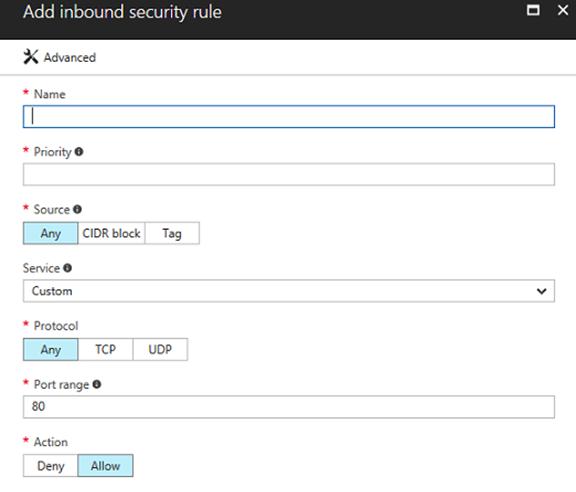576x492 pixels.
Task: Show Service info tooltip icon
Action: 67,268
